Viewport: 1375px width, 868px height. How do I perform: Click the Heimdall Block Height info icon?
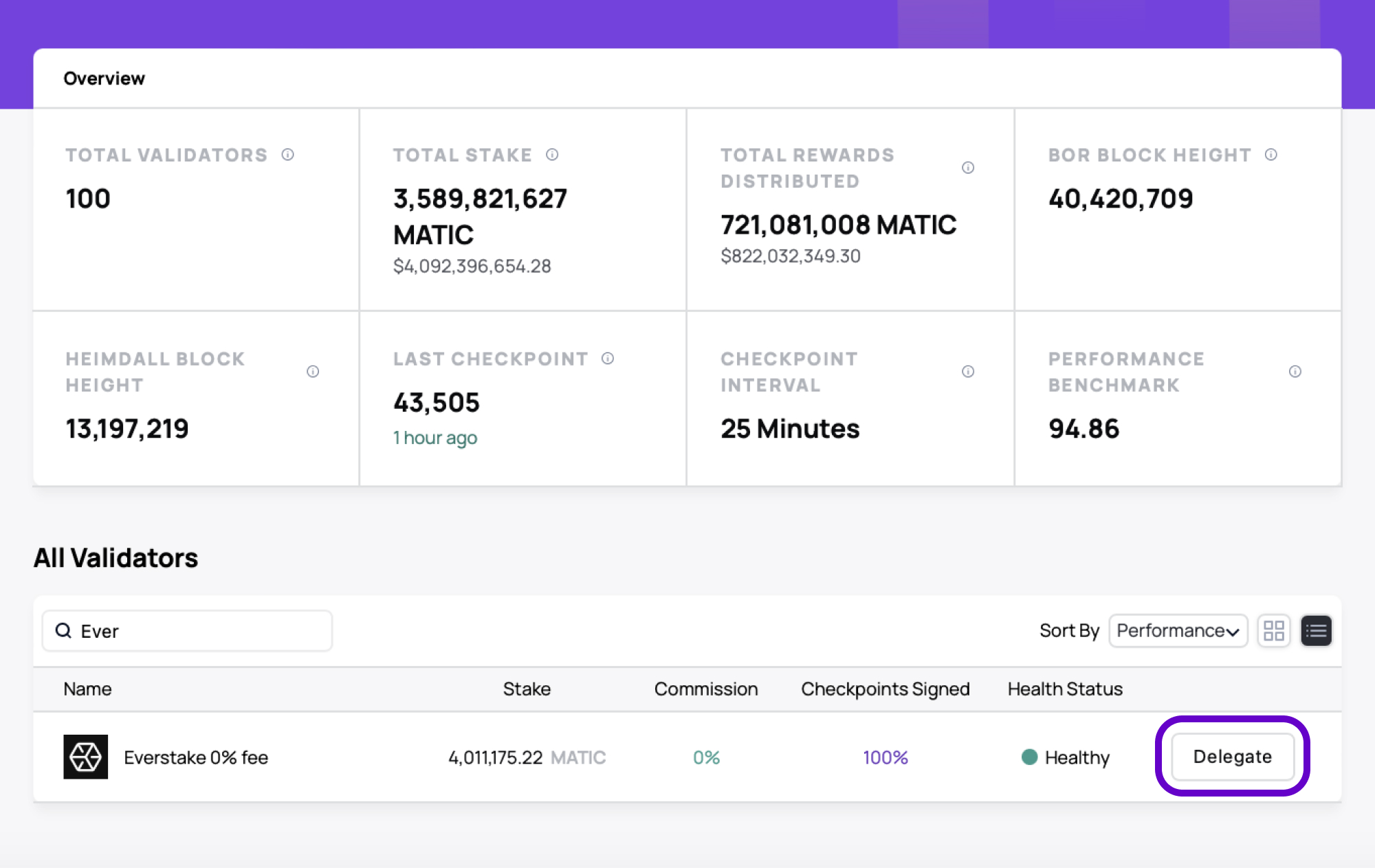(313, 371)
